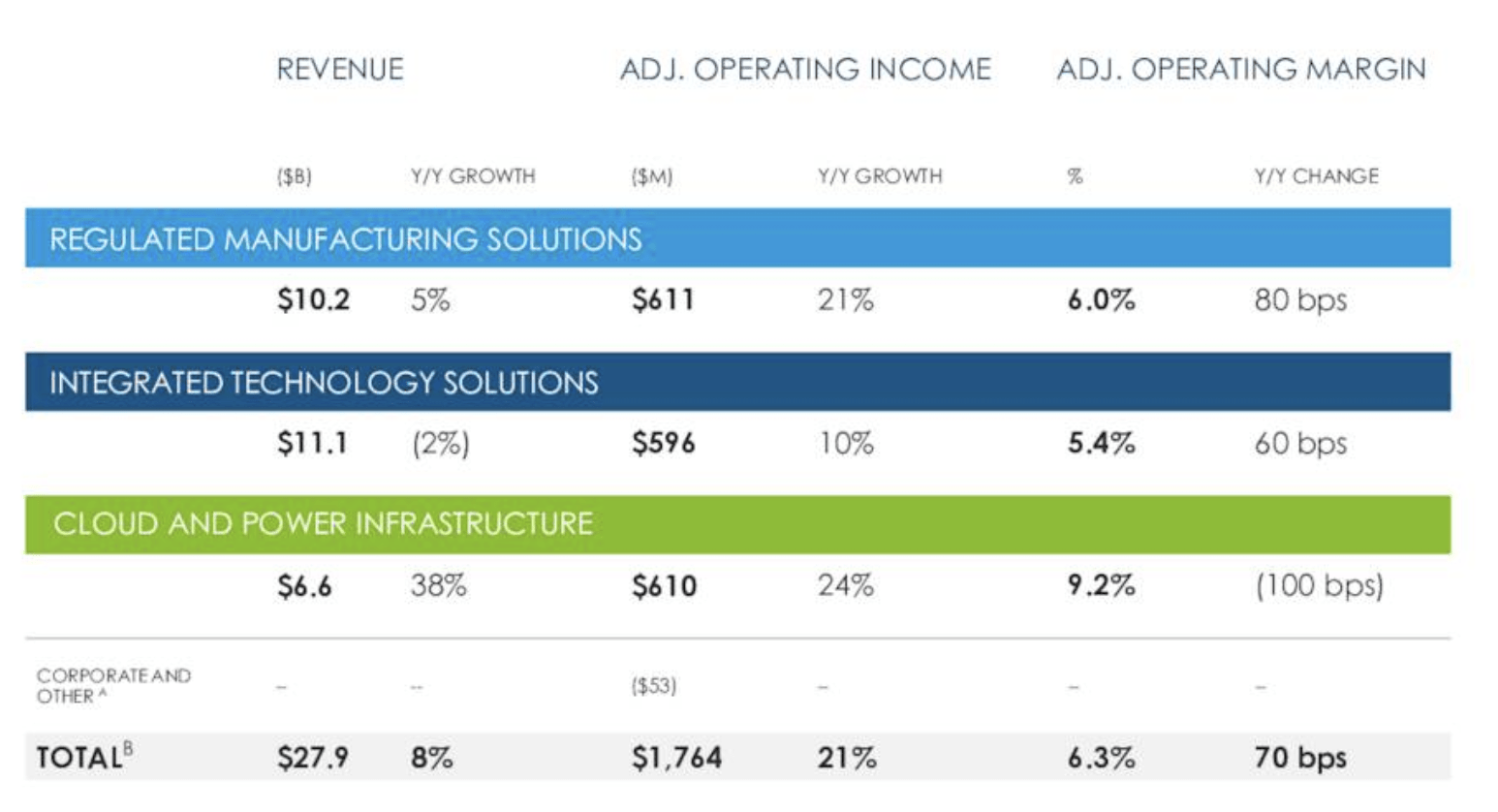
Task: Select the (2%) revenue growth value
Action: point(441,443)
